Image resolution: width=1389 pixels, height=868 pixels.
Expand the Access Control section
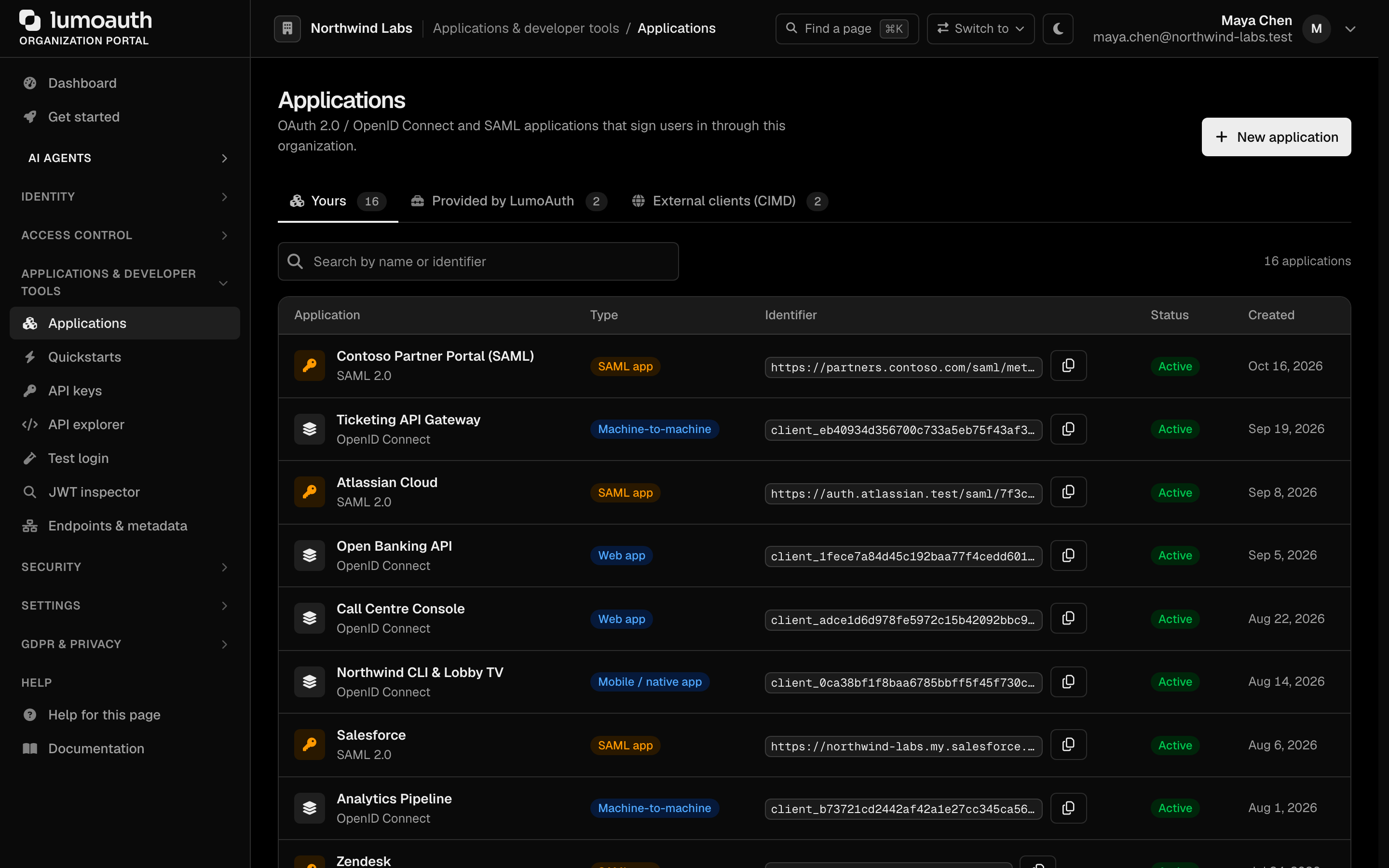(x=124, y=235)
